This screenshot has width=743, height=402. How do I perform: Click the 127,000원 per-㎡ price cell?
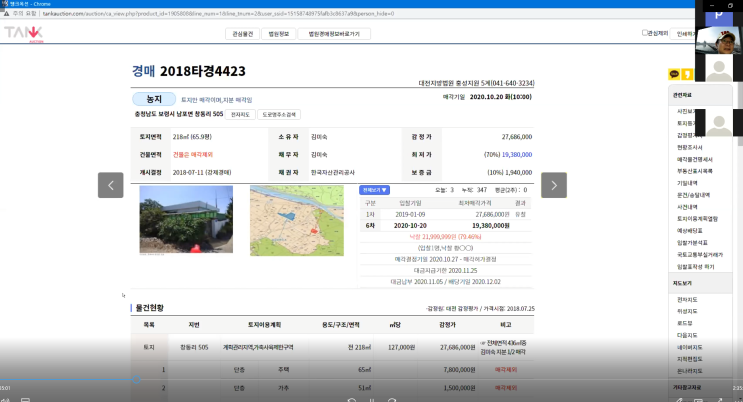(401, 347)
